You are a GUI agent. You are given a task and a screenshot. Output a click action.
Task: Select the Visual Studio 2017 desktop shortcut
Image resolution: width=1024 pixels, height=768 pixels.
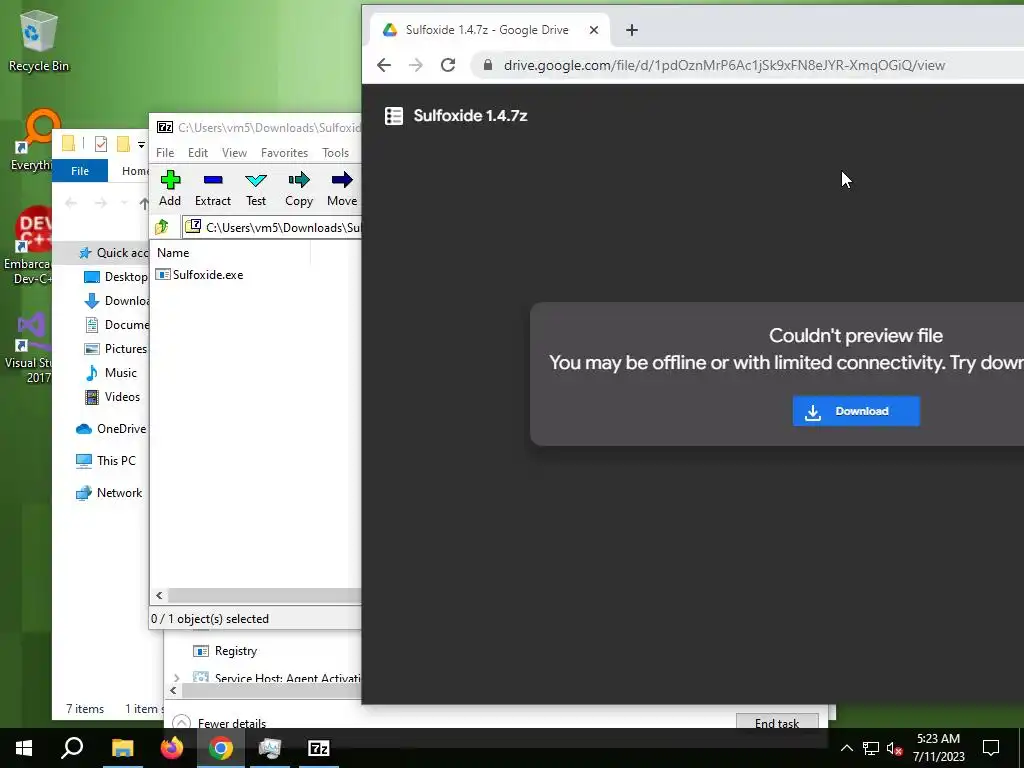[29, 349]
